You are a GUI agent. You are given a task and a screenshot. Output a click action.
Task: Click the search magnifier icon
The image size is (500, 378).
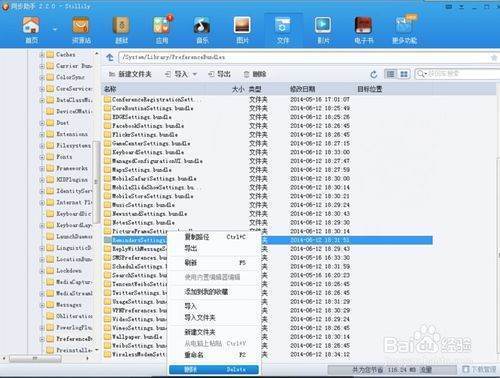click(x=421, y=74)
